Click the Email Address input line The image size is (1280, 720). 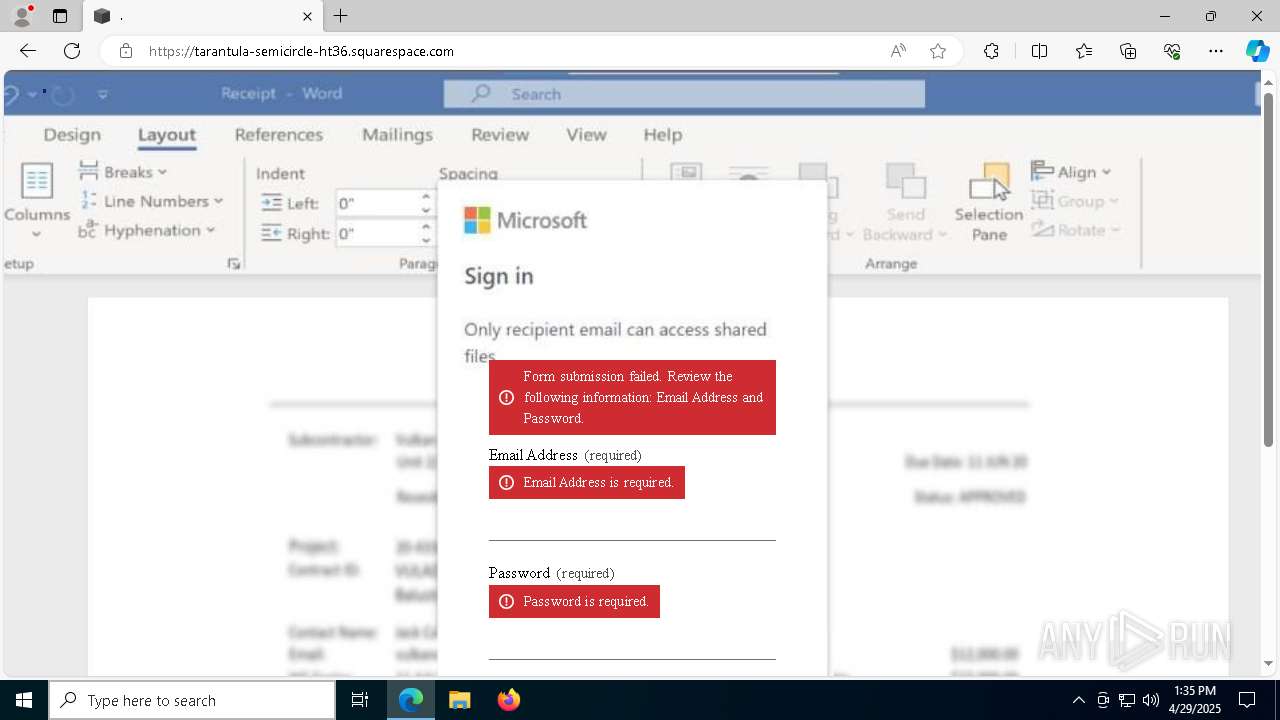[632, 522]
